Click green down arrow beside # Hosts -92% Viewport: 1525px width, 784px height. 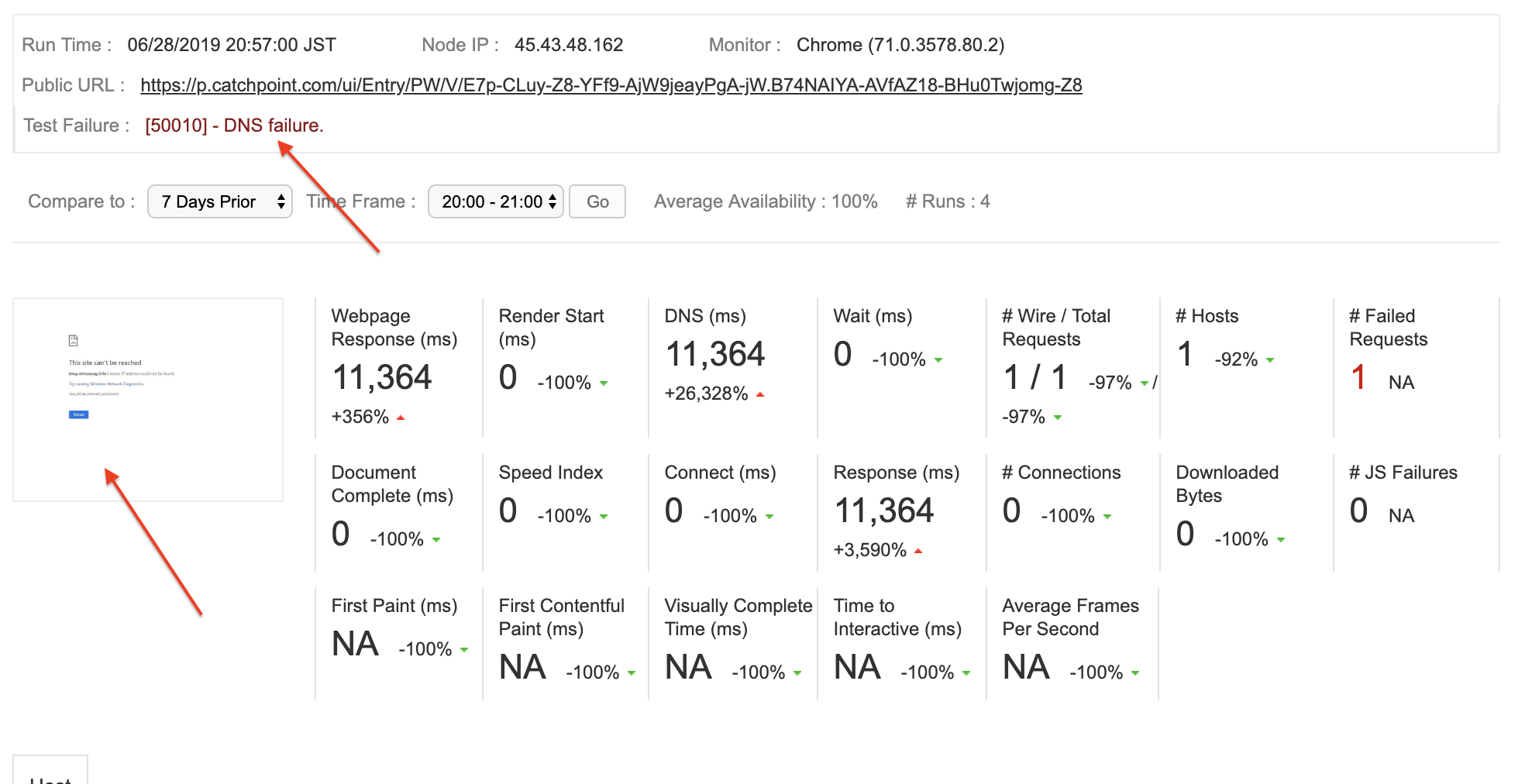(x=1270, y=360)
